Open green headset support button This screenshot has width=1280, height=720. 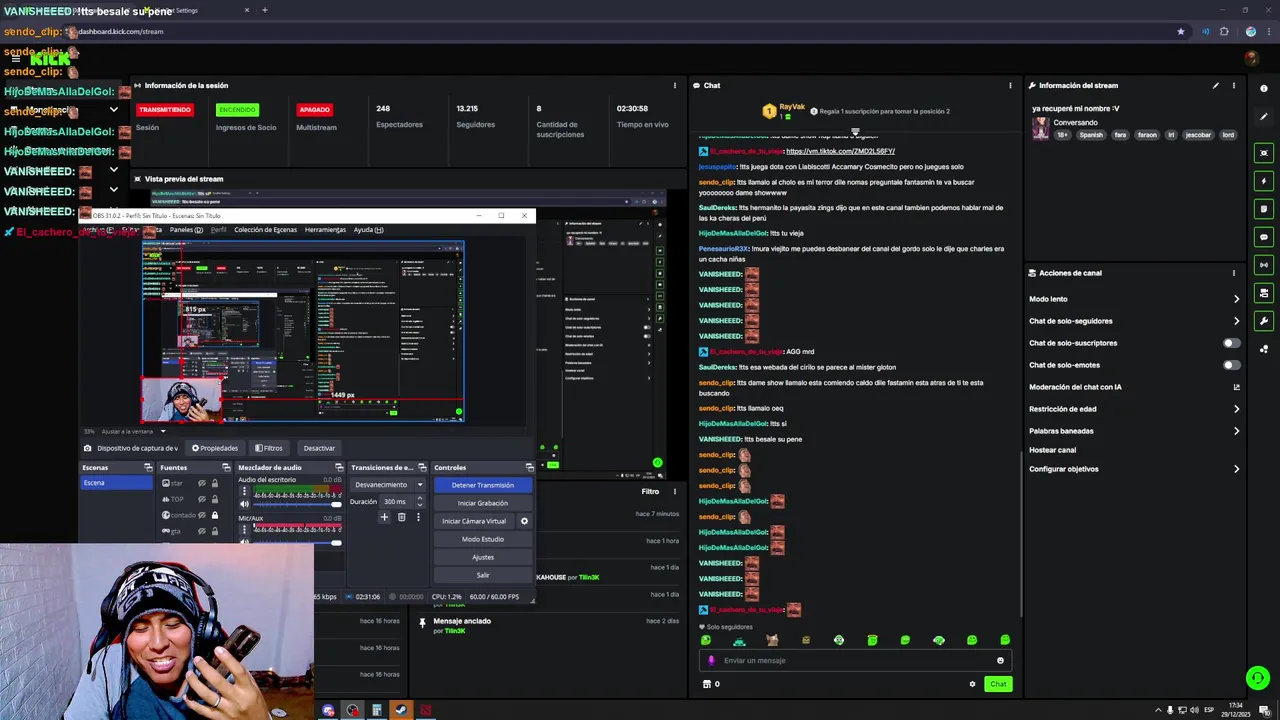[1258, 678]
